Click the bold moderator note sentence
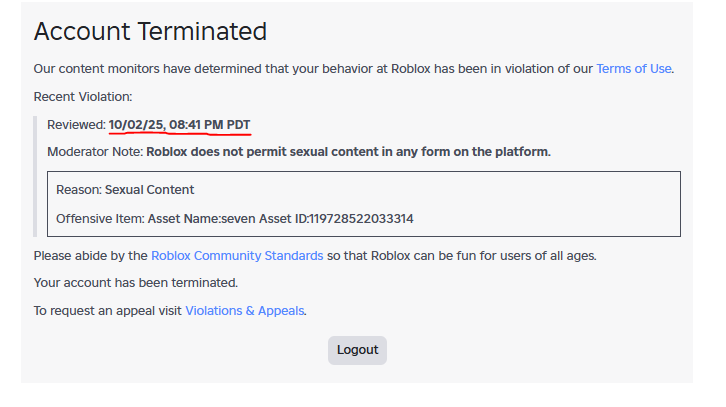Image resolution: width=726 pixels, height=407 pixels. click(x=348, y=152)
